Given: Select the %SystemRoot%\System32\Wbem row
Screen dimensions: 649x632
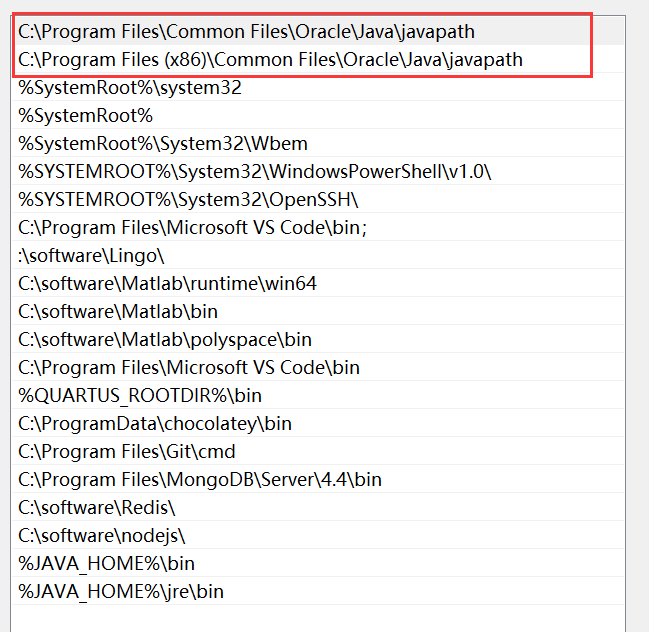Looking at the screenshot, I should [318, 143].
